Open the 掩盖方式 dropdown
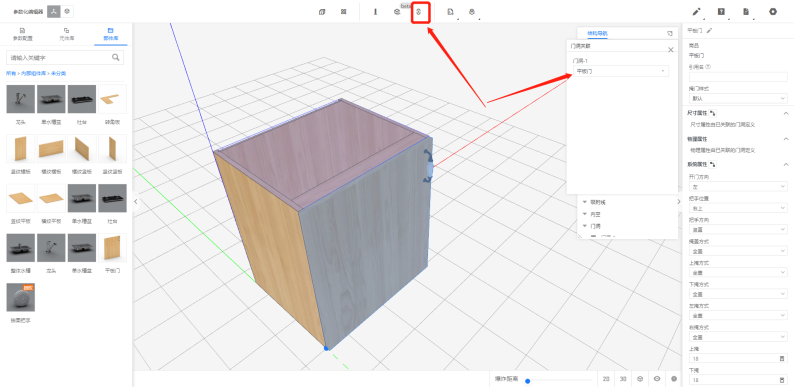The width and height of the screenshot is (794, 387). pos(738,251)
